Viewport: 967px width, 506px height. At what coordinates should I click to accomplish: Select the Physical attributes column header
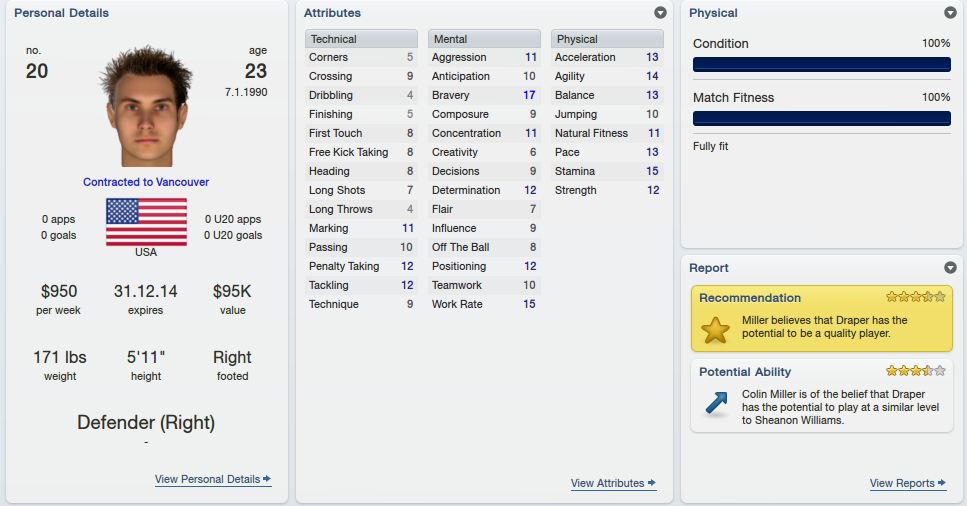(607, 39)
